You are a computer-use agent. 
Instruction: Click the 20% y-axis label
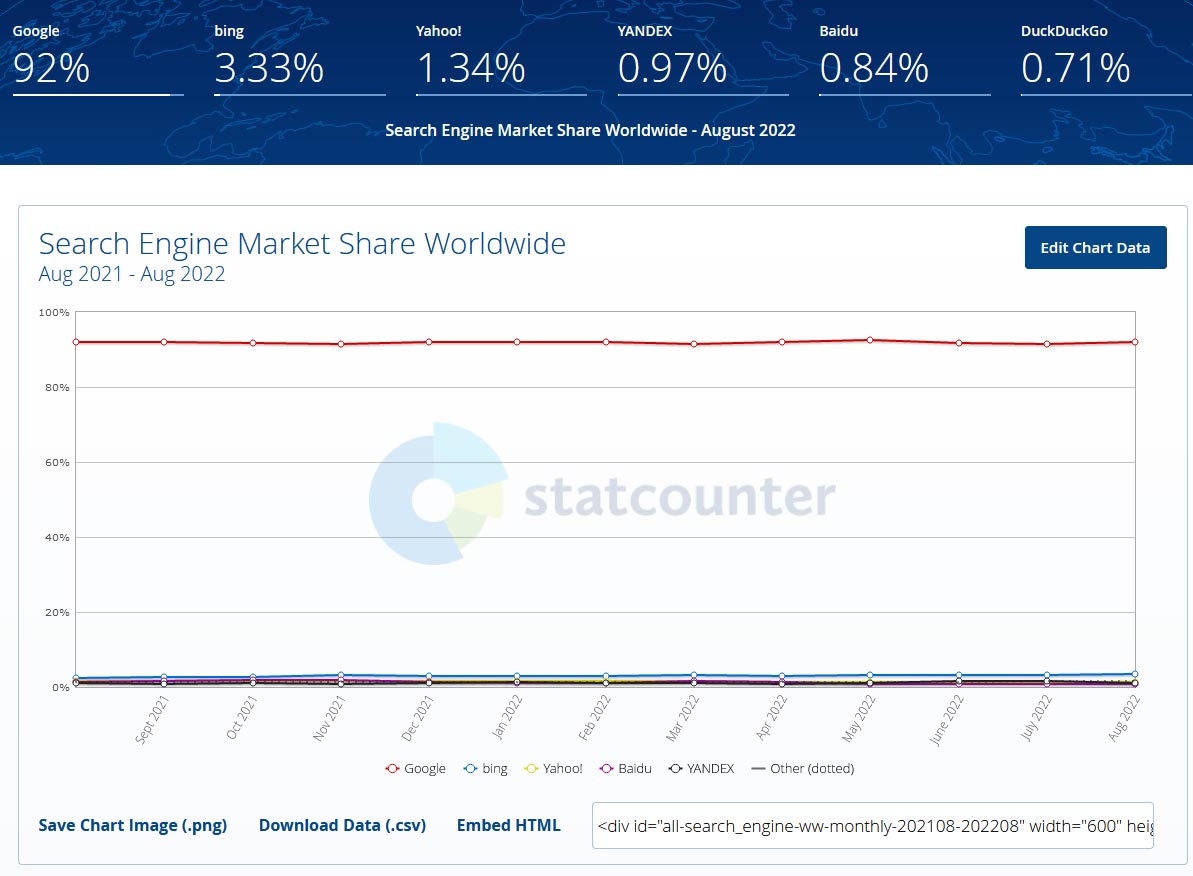pos(57,613)
